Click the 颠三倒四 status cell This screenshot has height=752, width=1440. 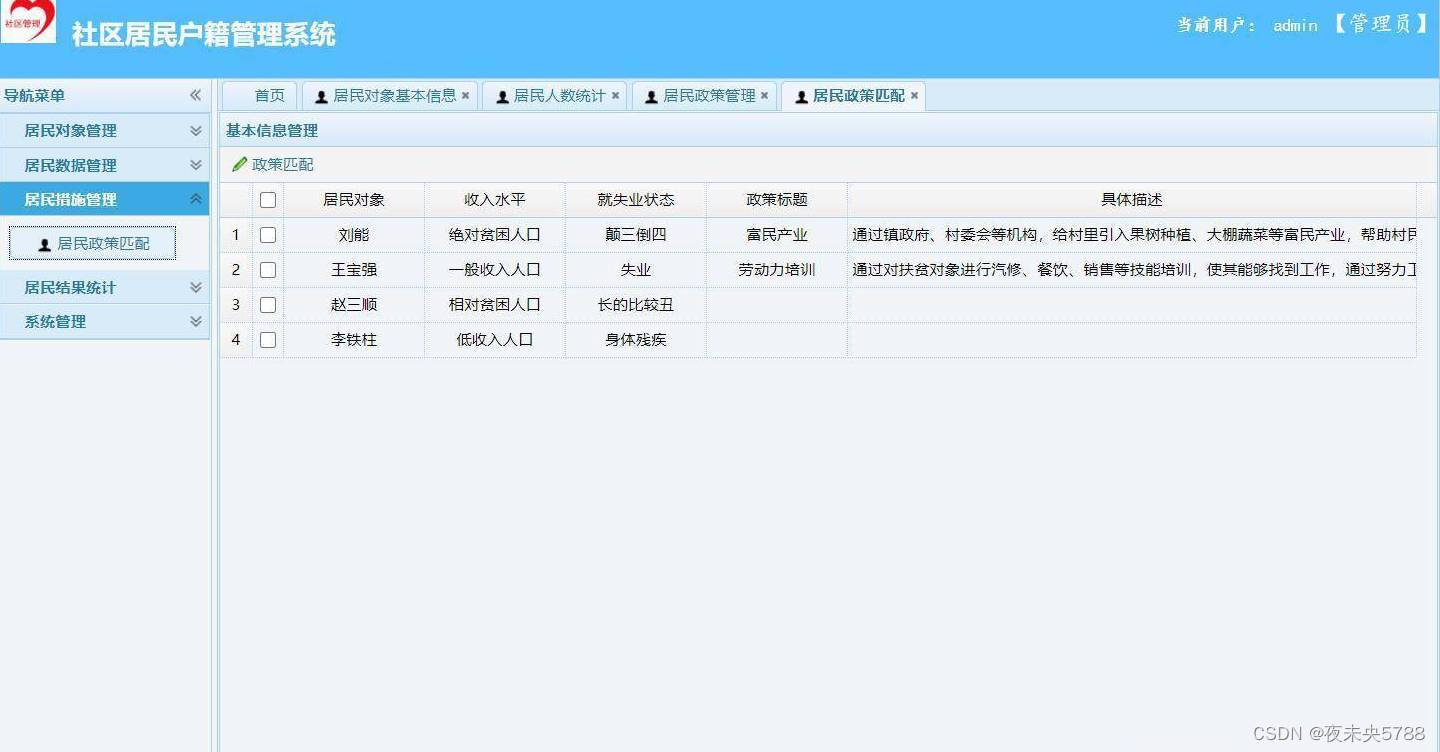pyautogui.click(x=636, y=235)
